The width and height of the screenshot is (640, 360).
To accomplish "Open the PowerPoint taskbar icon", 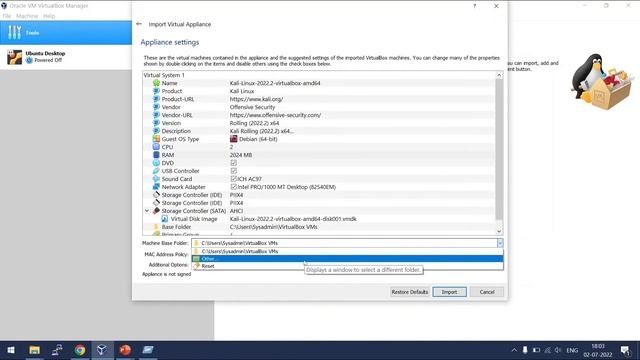I will point(125,350).
